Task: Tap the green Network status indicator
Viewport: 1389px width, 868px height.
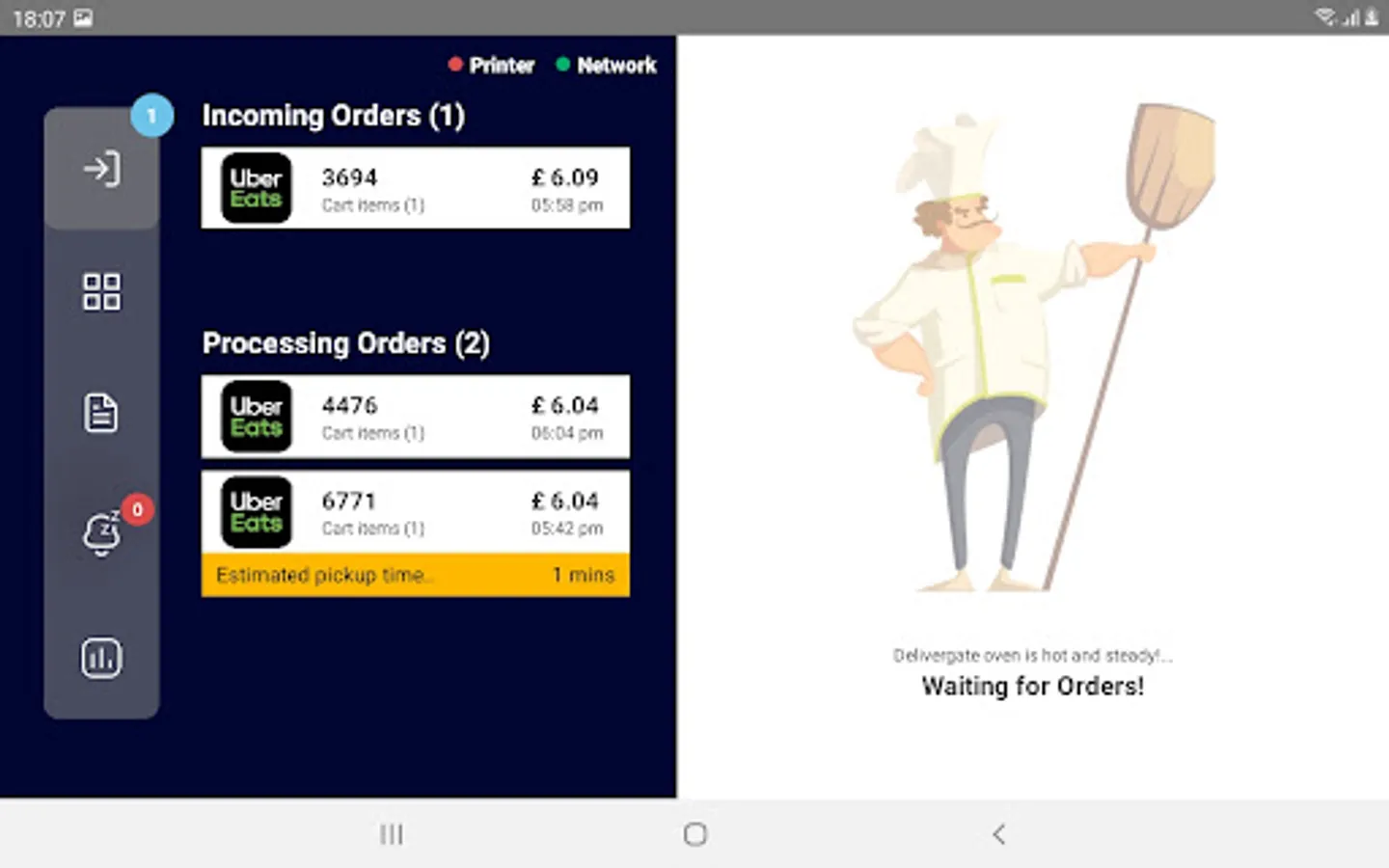Action: tap(607, 66)
